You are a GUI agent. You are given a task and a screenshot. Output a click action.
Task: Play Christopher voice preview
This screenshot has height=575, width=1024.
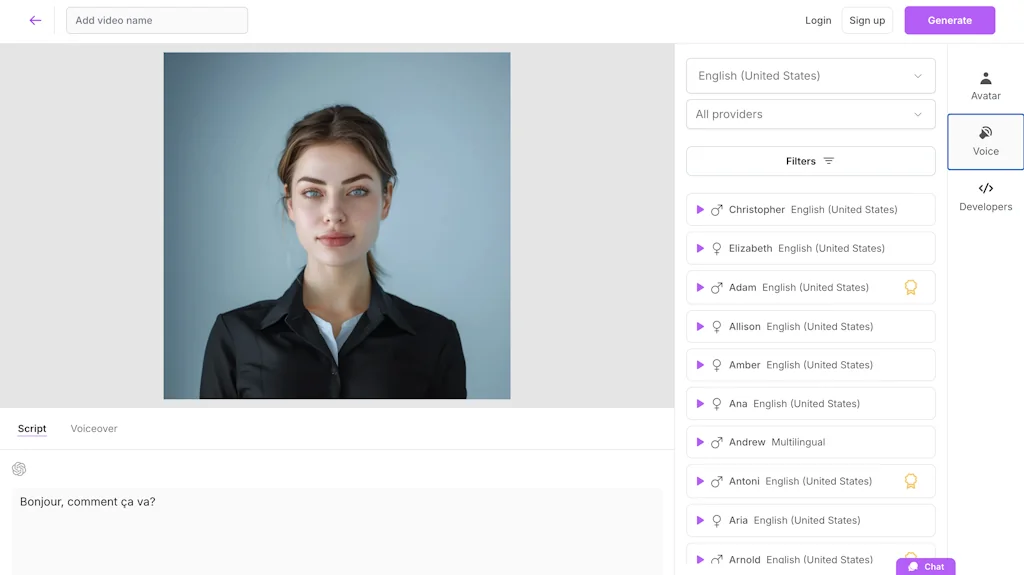700,210
